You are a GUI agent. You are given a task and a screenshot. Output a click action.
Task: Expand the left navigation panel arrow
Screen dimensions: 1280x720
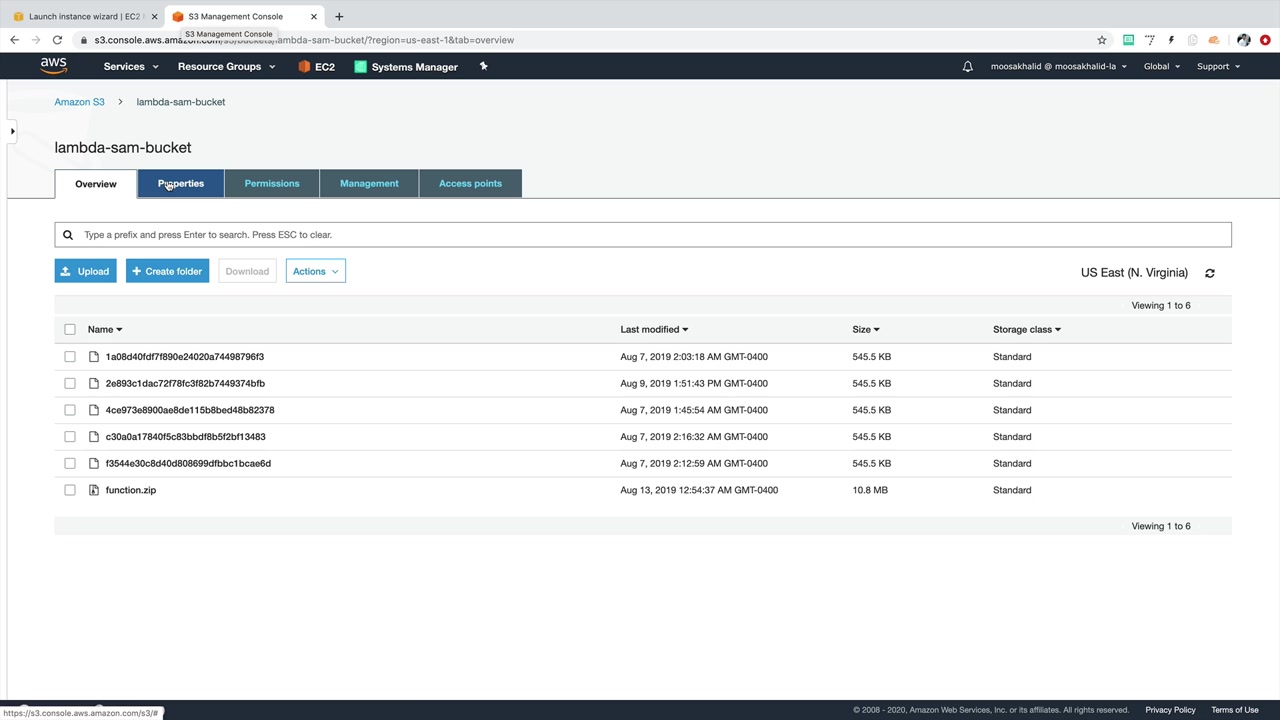click(x=12, y=131)
